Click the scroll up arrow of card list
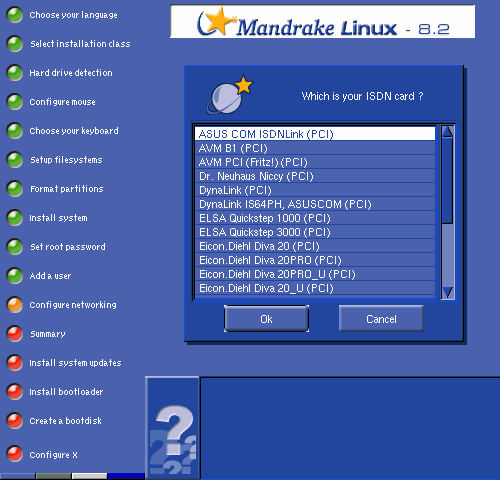The width and height of the screenshot is (500, 480). click(x=447, y=132)
